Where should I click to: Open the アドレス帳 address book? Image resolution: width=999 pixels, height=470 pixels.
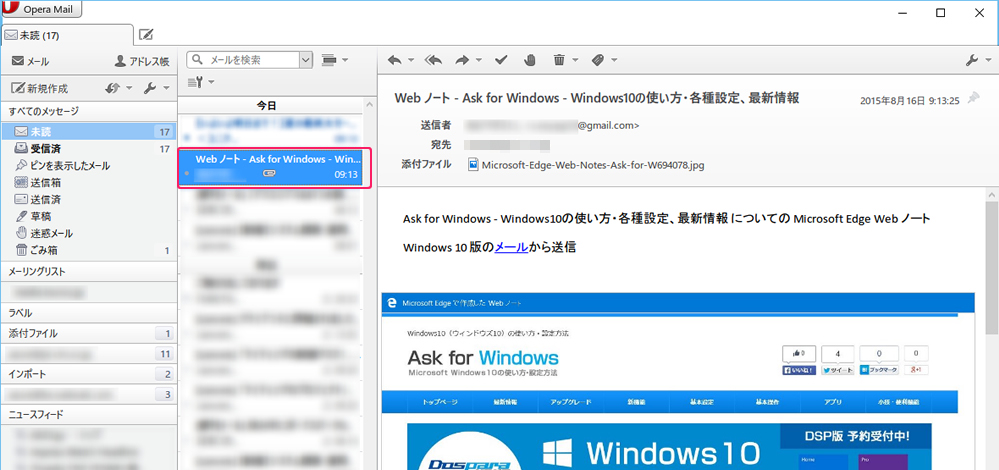[x=141, y=62]
